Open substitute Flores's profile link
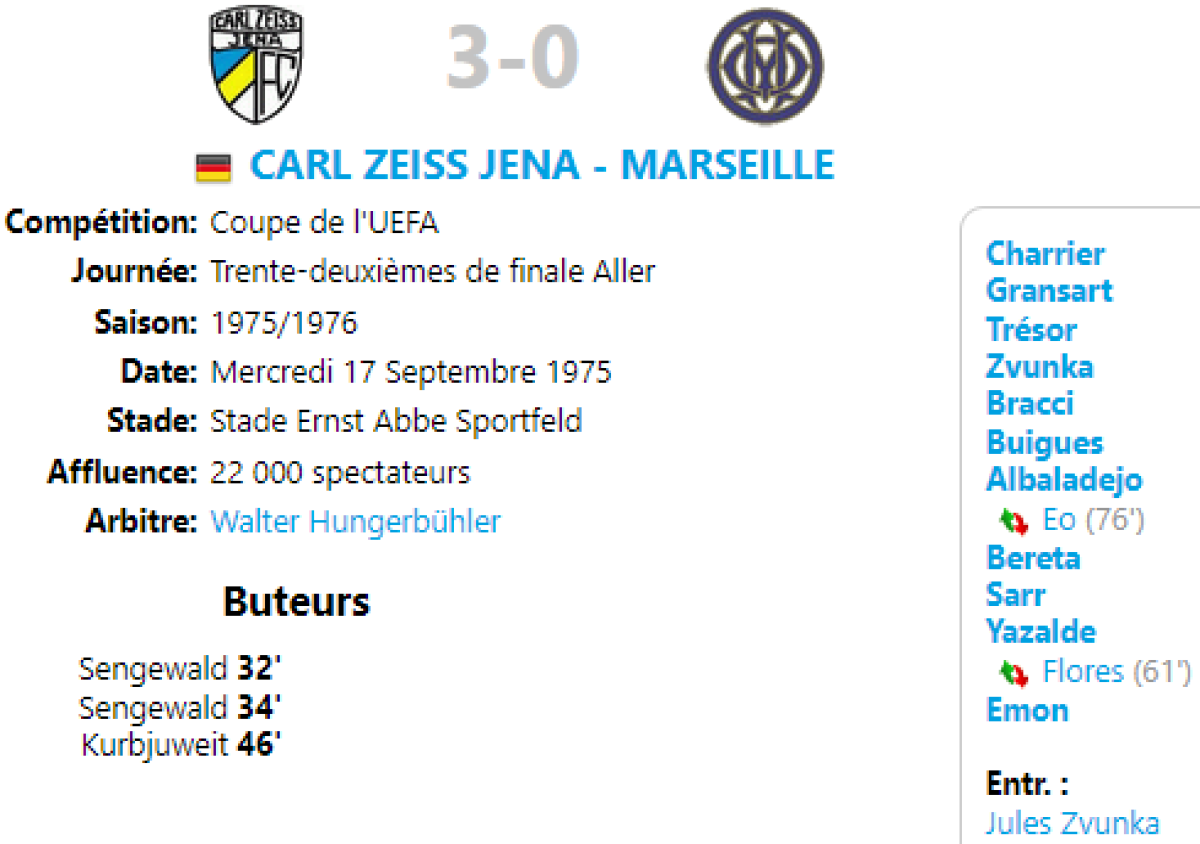 click(x=1083, y=671)
